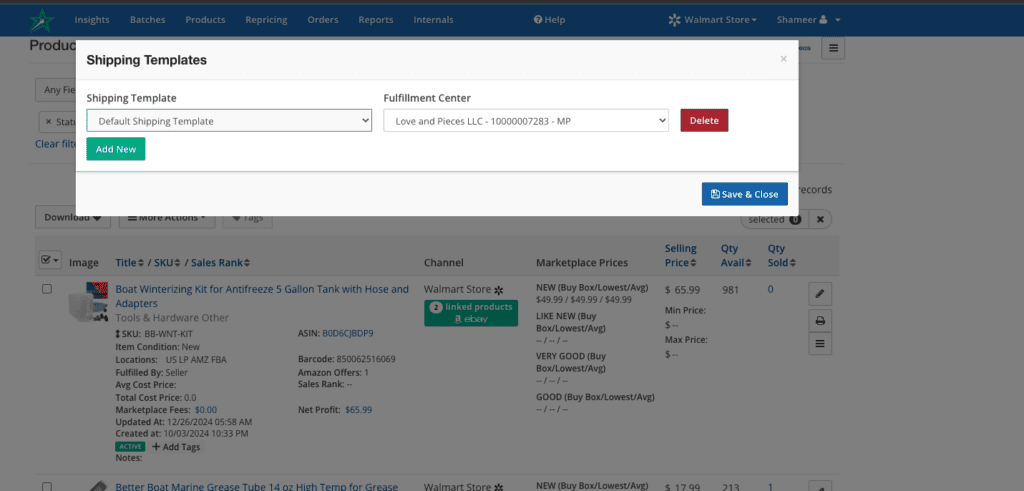Click the Save & Close button
Screen dimensions: 1024x491
(744, 194)
